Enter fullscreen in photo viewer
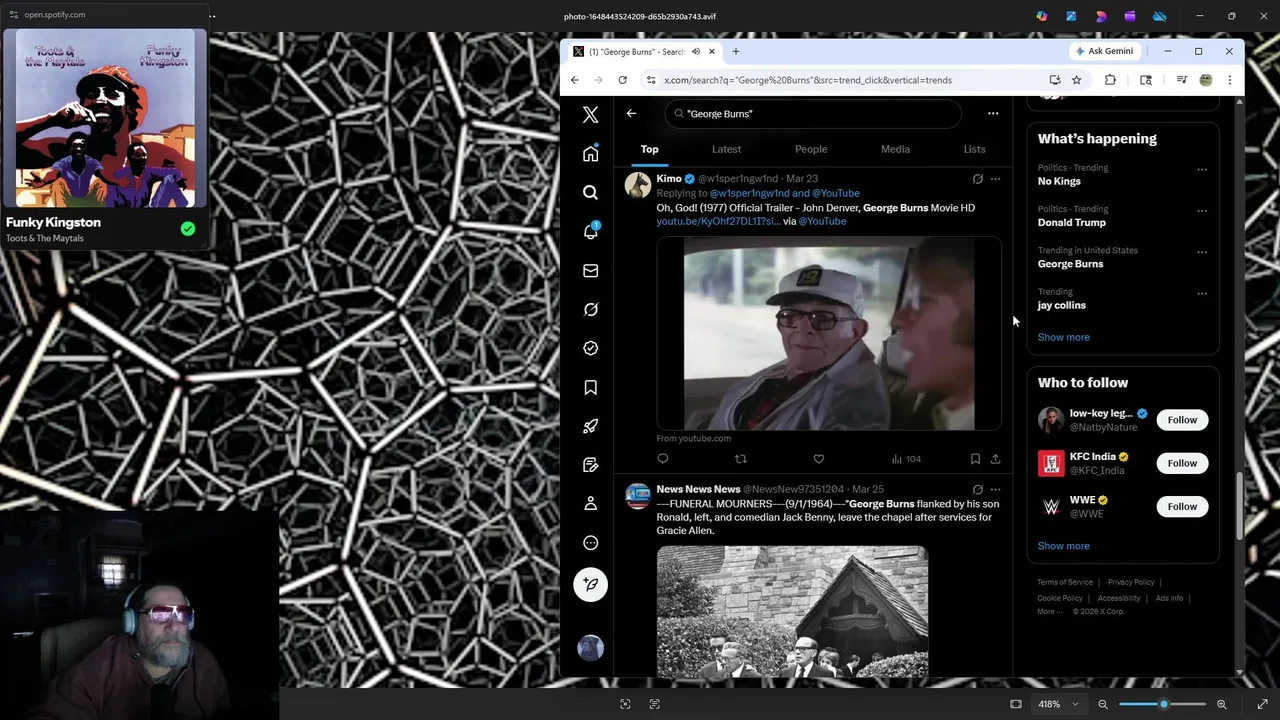 1262,704
